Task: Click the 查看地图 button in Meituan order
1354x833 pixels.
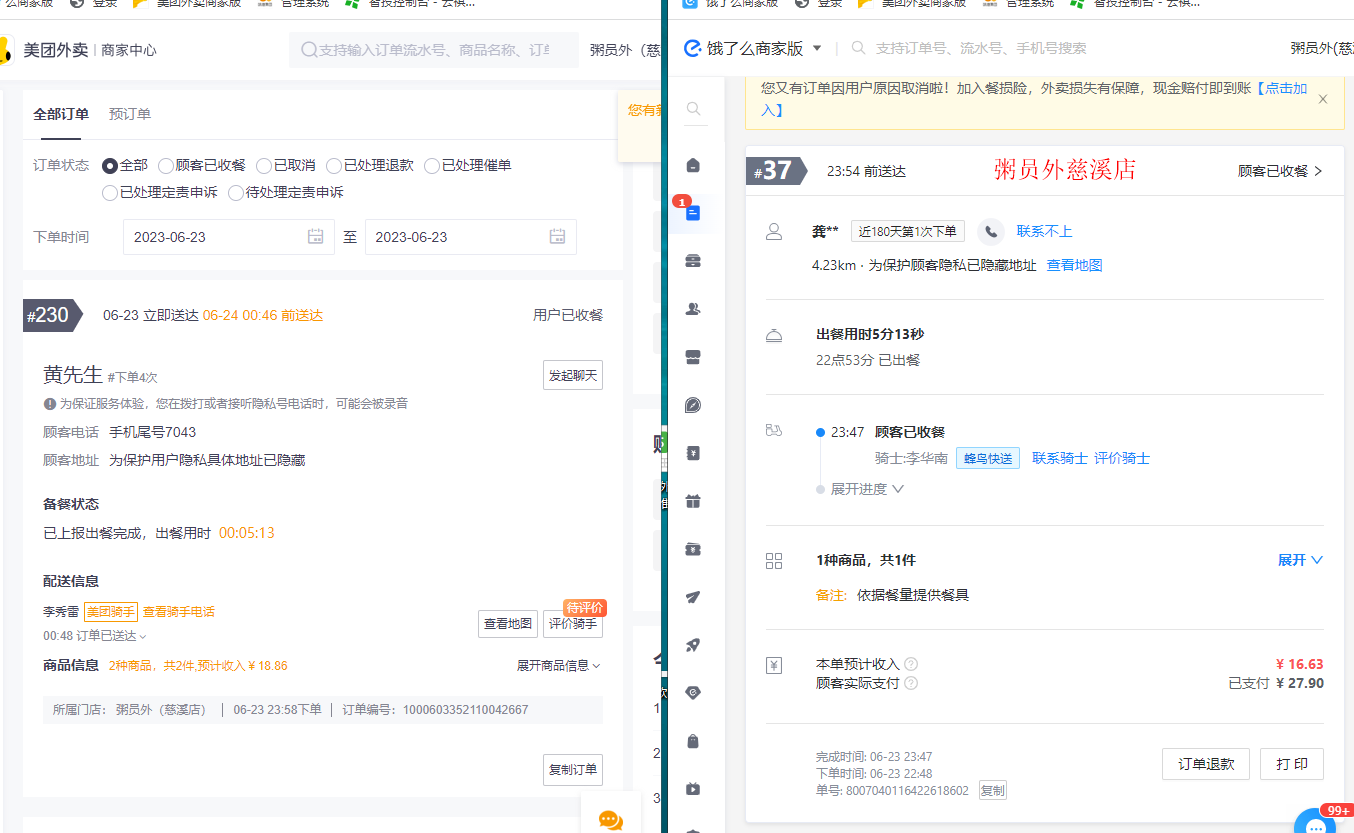Action: point(508,624)
